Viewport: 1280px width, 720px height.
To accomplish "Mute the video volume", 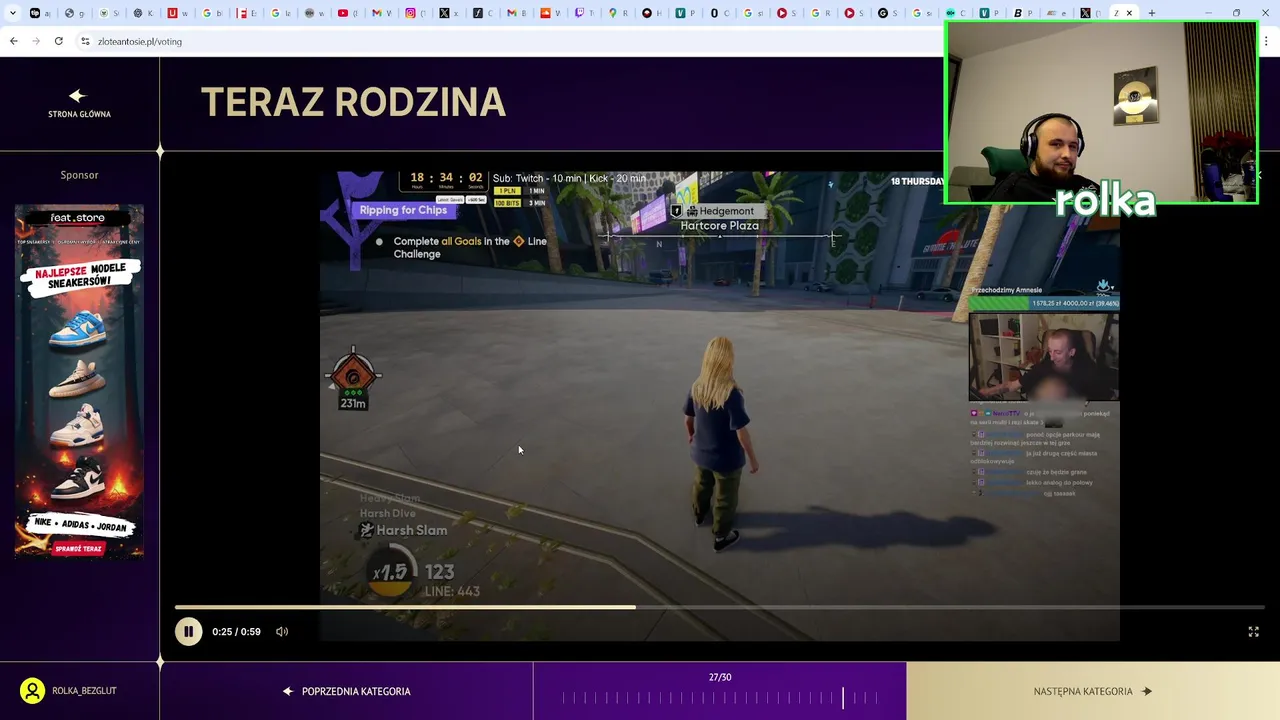I will pyautogui.click(x=282, y=631).
